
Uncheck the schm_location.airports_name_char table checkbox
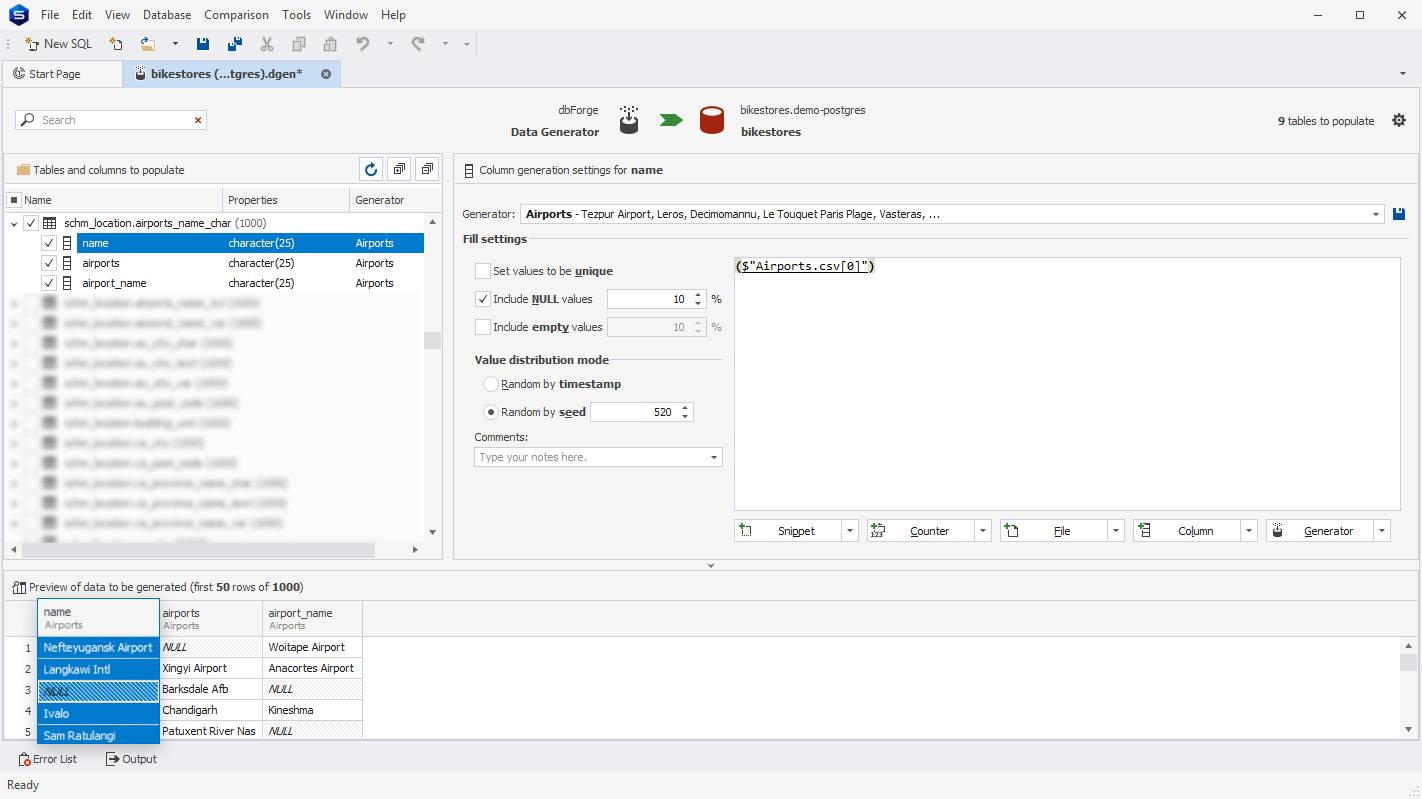coord(31,223)
